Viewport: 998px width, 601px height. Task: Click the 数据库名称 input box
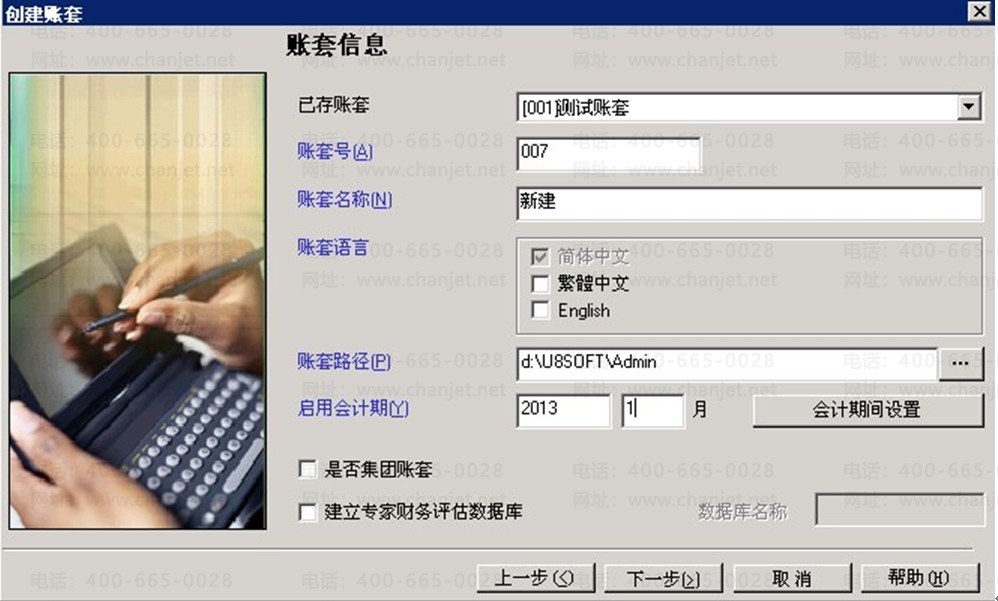point(899,510)
